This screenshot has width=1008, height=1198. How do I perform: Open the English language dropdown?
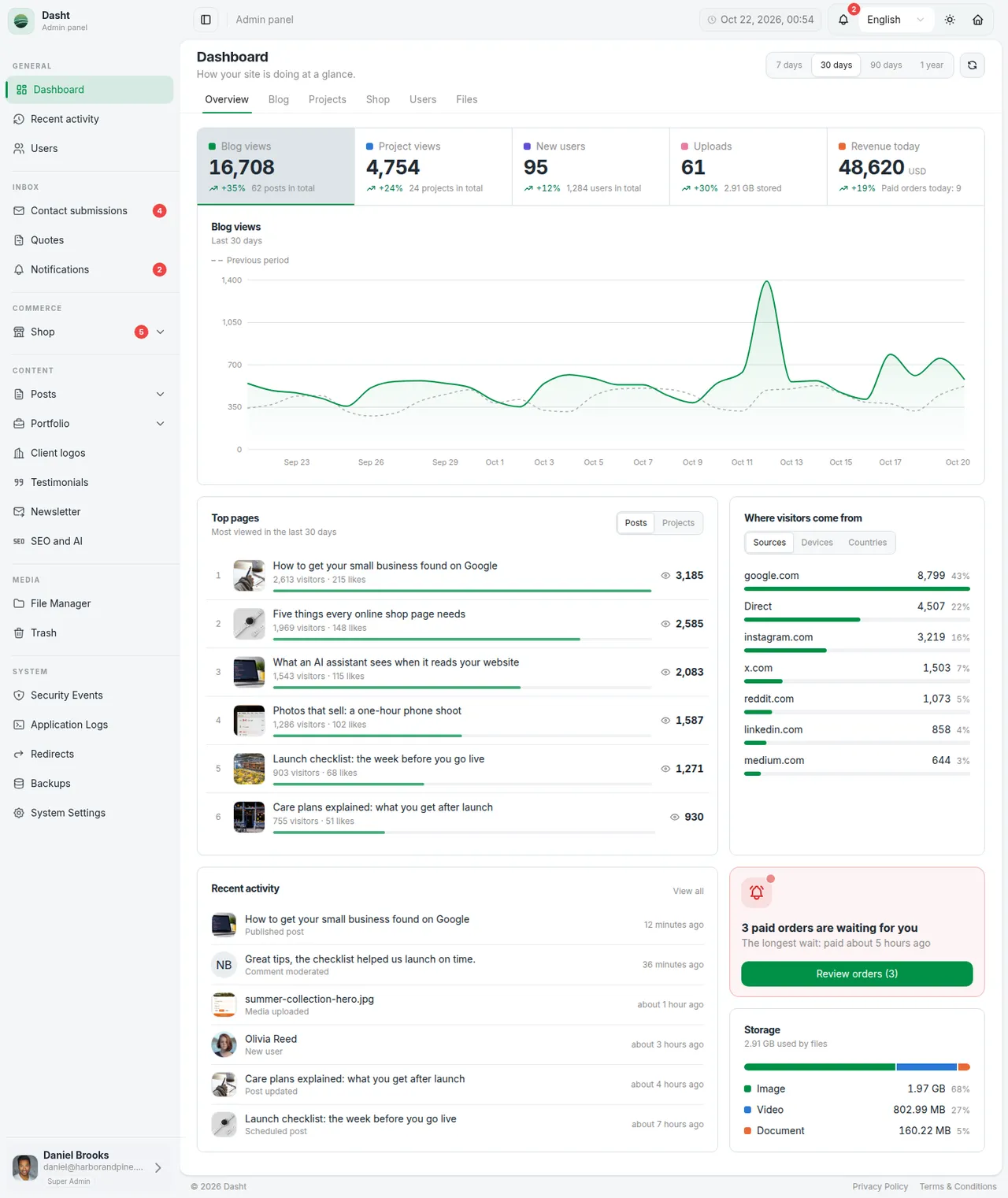(896, 20)
